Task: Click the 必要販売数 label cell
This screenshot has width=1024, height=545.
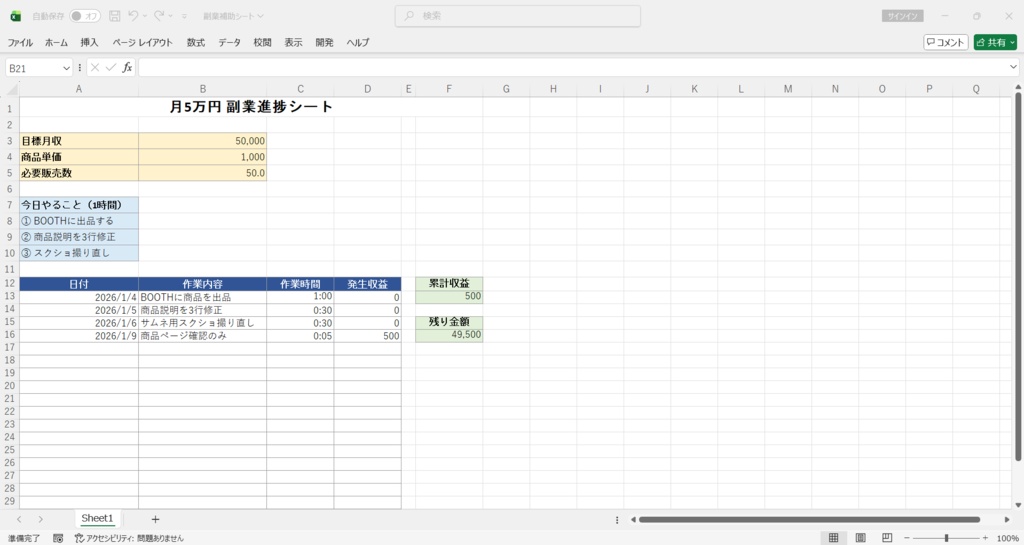Action: coord(79,173)
